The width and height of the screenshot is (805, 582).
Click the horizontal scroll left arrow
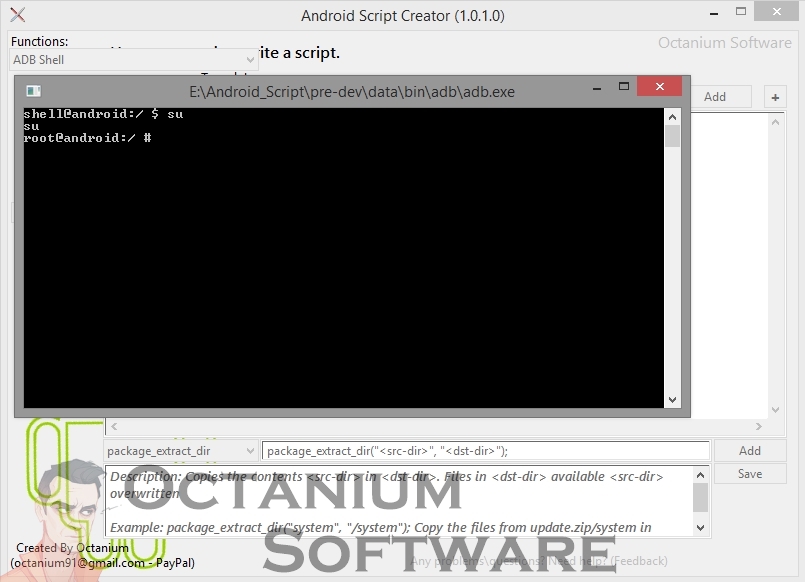point(114,426)
